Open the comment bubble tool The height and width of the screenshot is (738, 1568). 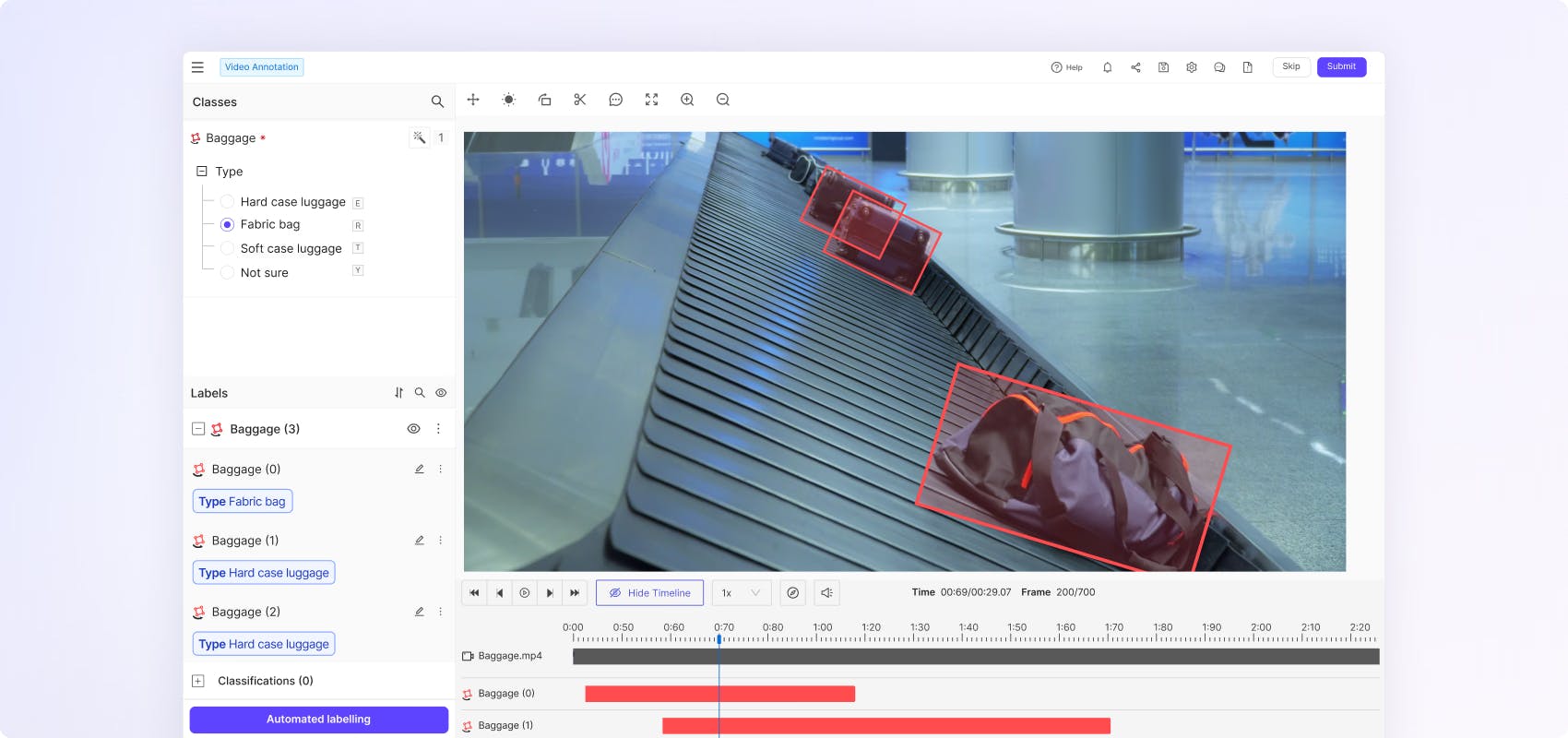(615, 100)
